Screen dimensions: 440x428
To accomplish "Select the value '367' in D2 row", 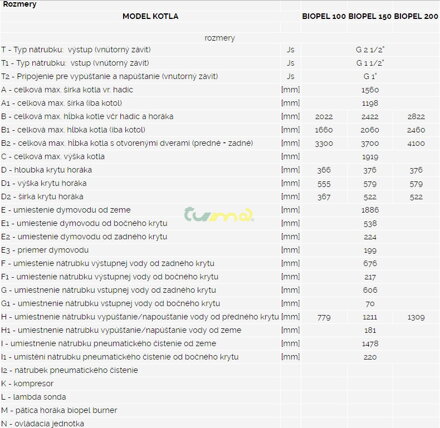I will coord(324,197).
